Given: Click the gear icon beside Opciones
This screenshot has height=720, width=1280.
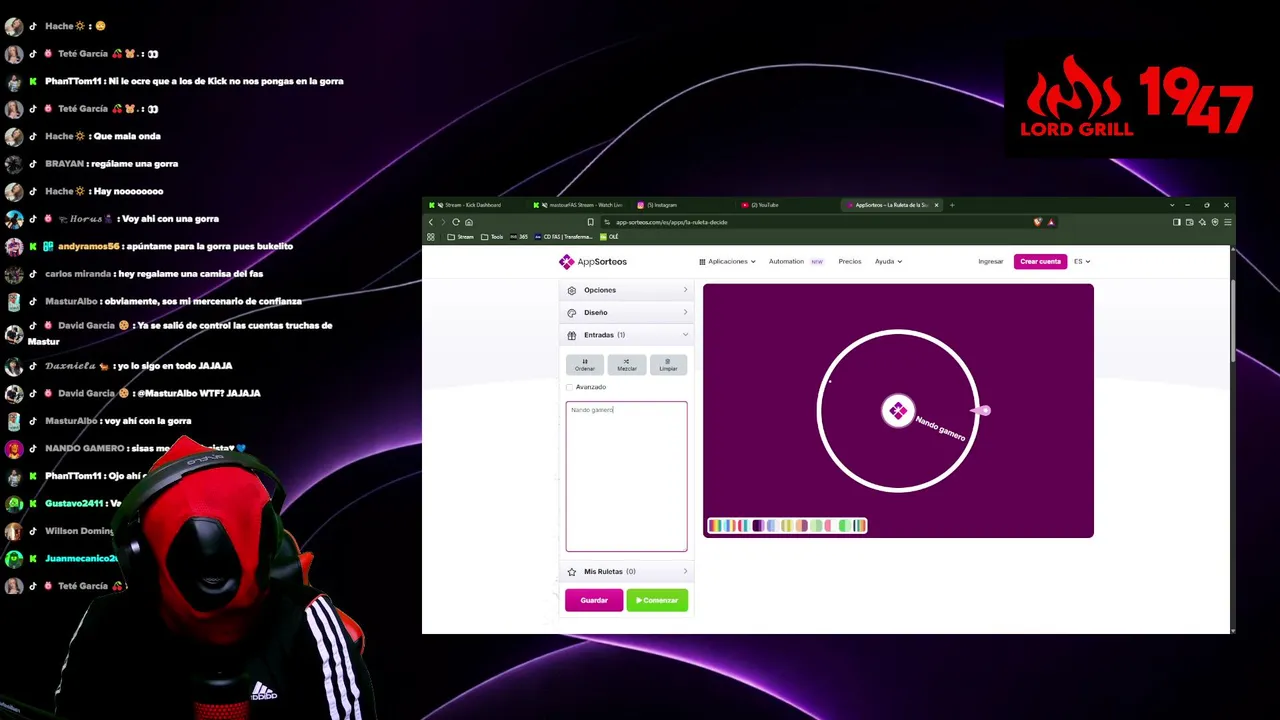Looking at the screenshot, I should click(572, 290).
